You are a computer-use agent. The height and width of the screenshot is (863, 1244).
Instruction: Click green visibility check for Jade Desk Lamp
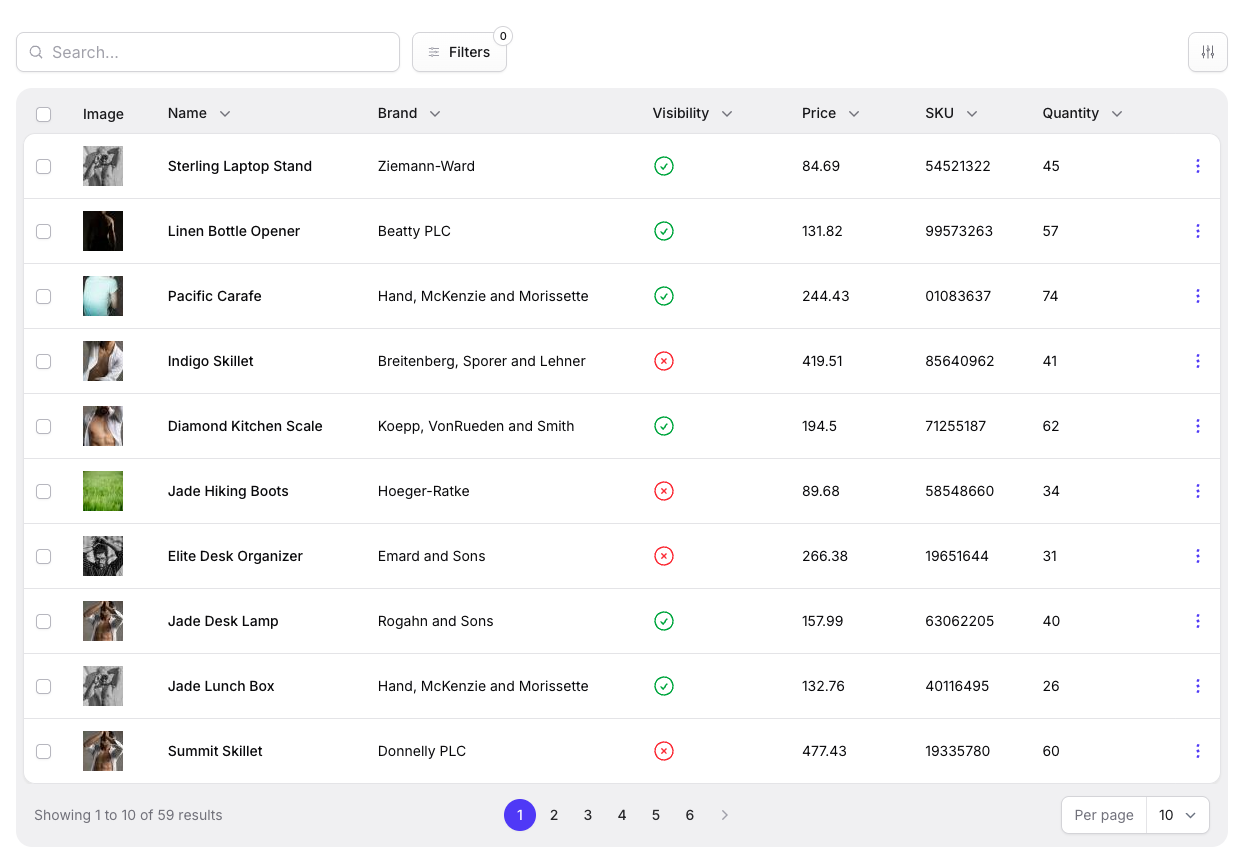[663, 621]
